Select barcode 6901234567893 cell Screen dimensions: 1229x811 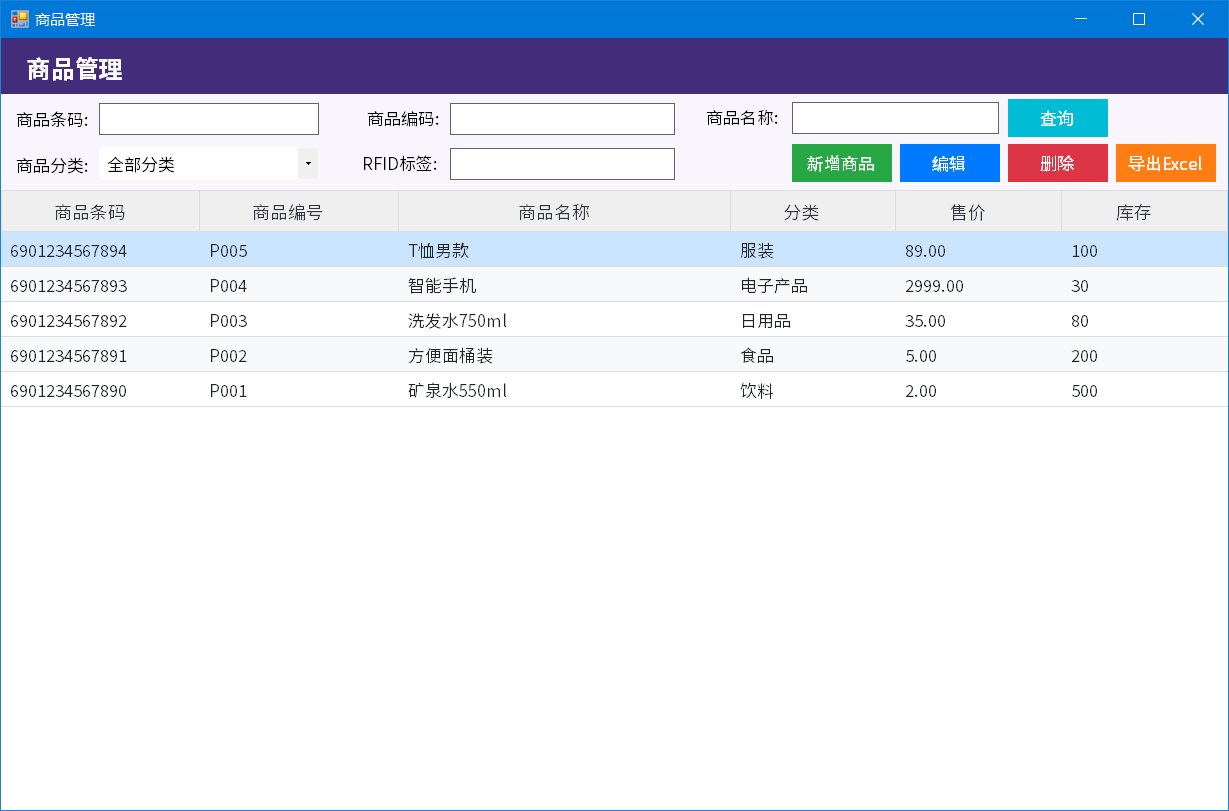100,285
